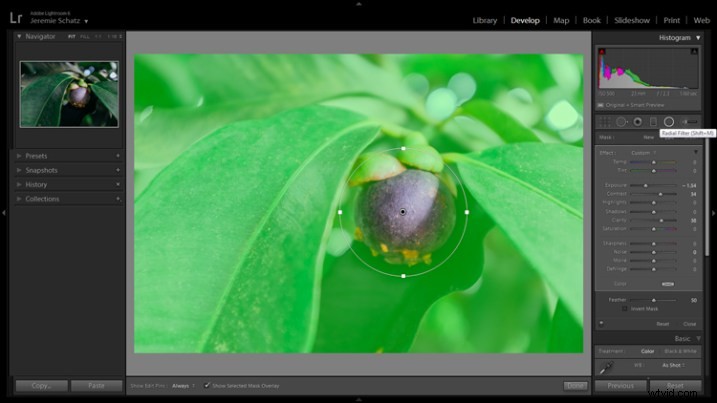Add a new collection with plus icon
This screenshot has height=403, width=717.
pos(118,199)
